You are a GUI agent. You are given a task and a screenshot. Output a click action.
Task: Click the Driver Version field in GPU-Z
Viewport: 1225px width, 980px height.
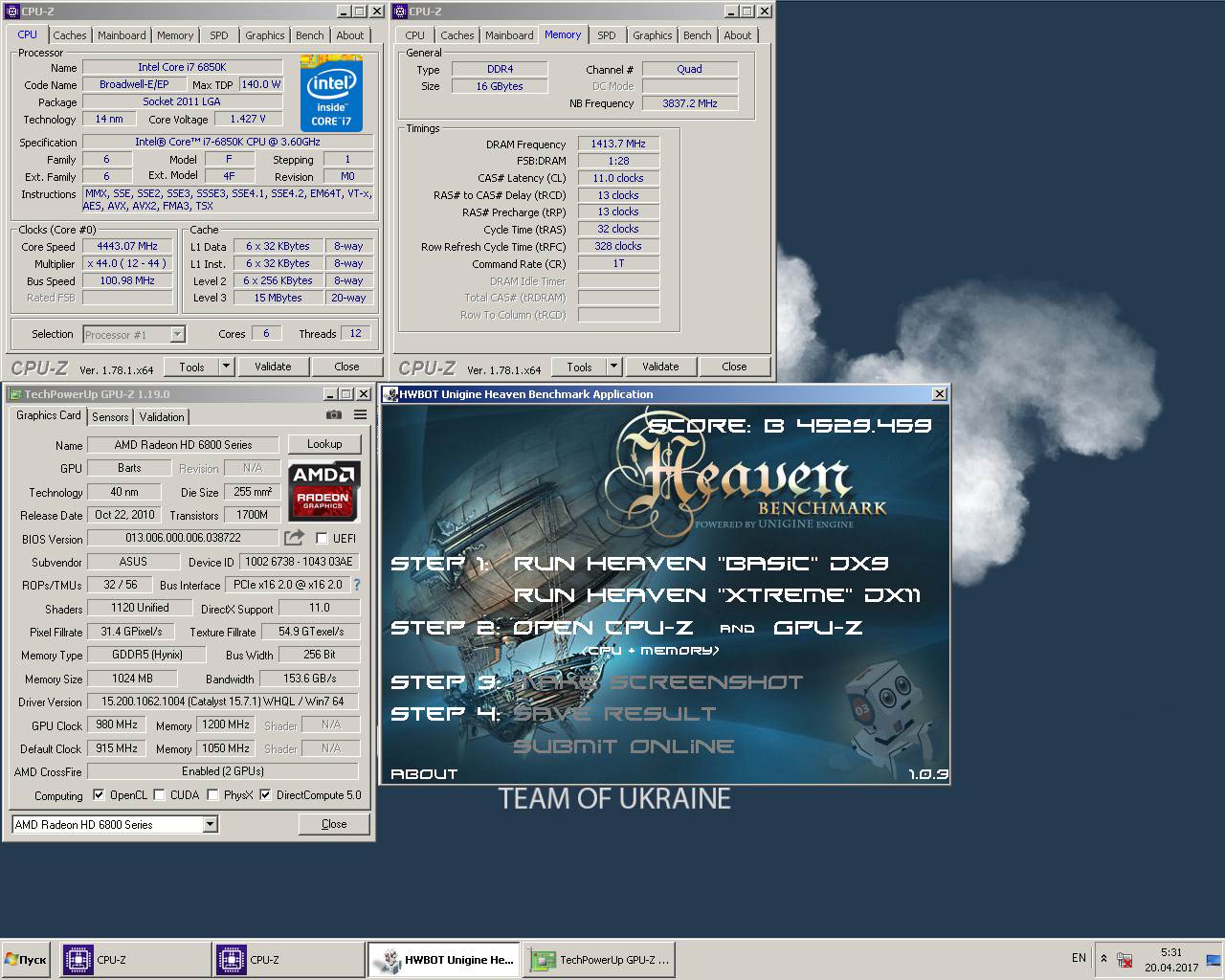pyautogui.click(x=223, y=702)
